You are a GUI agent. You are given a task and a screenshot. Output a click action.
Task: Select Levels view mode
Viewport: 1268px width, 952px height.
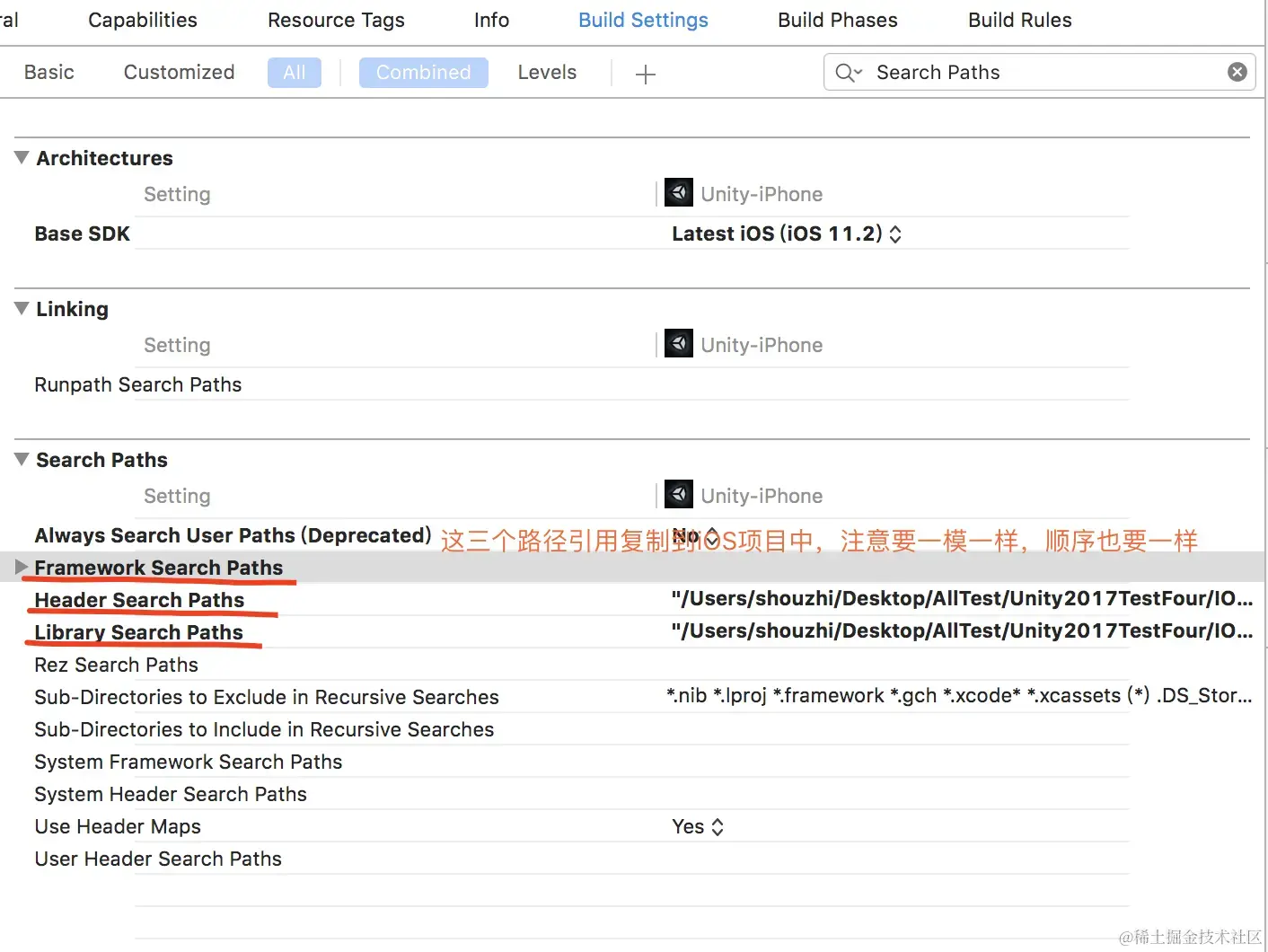click(x=547, y=72)
